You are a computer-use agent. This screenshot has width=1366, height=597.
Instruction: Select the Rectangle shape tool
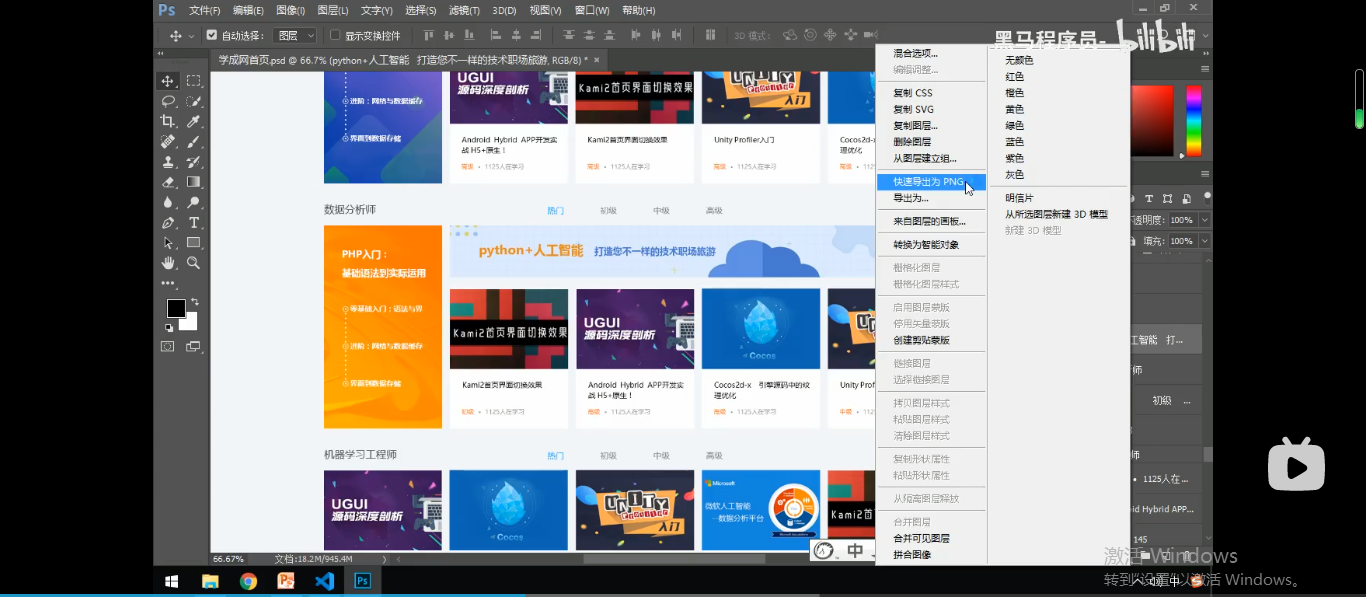tap(193, 243)
